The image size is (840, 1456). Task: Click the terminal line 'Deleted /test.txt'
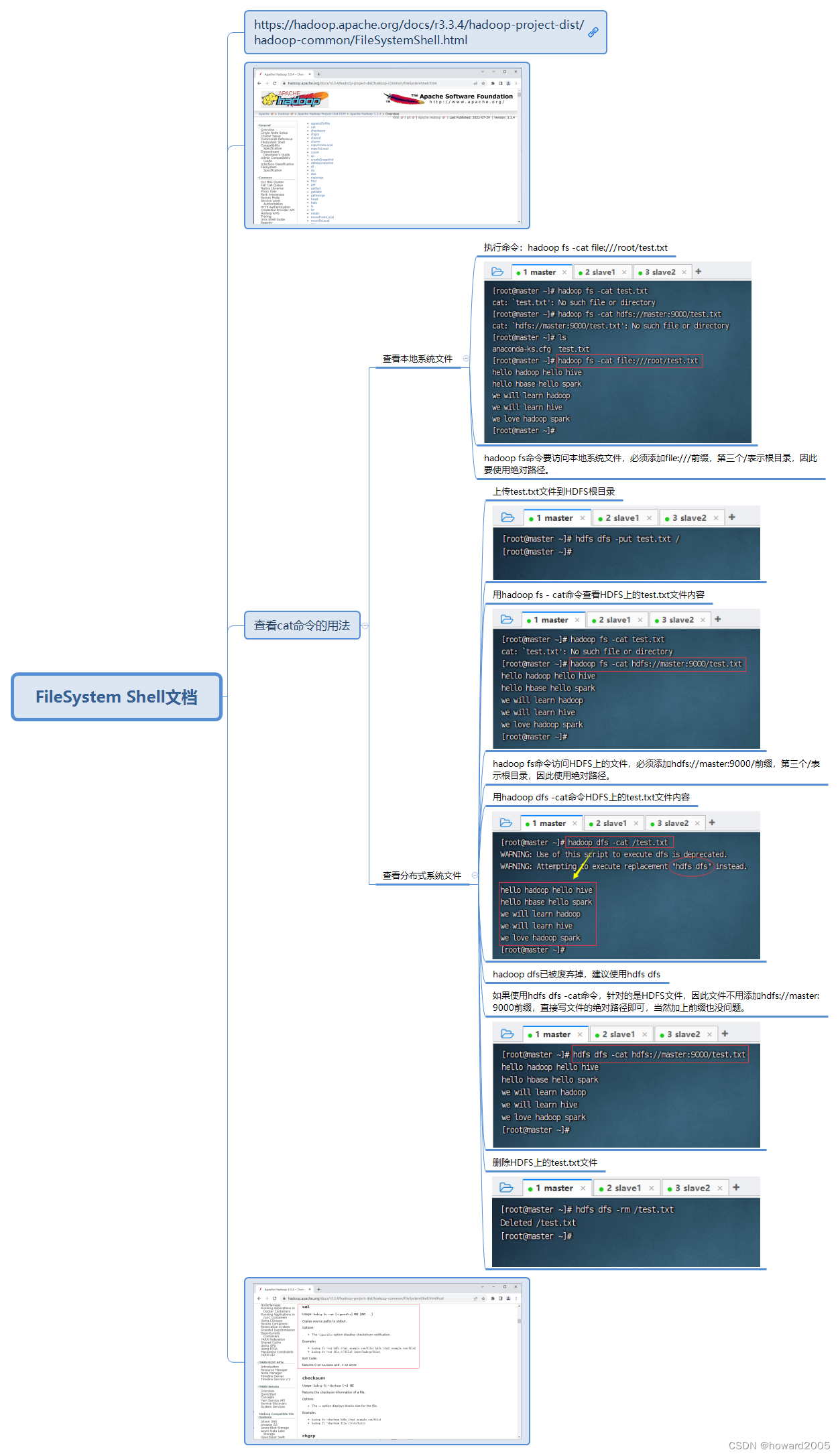click(x=538, y=1223)
